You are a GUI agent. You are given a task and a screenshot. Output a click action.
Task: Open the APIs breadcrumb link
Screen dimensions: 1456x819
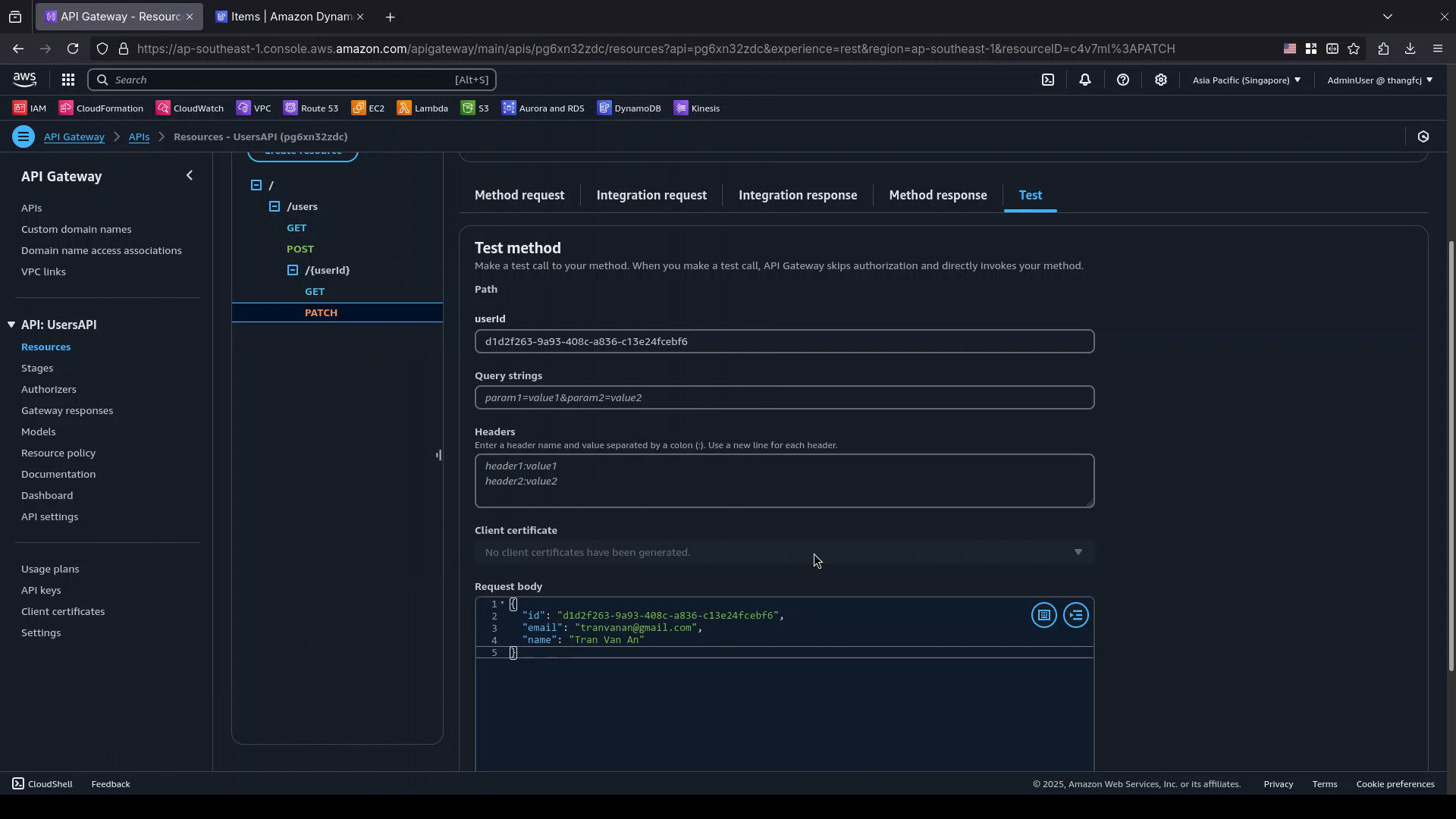(139, 136)
